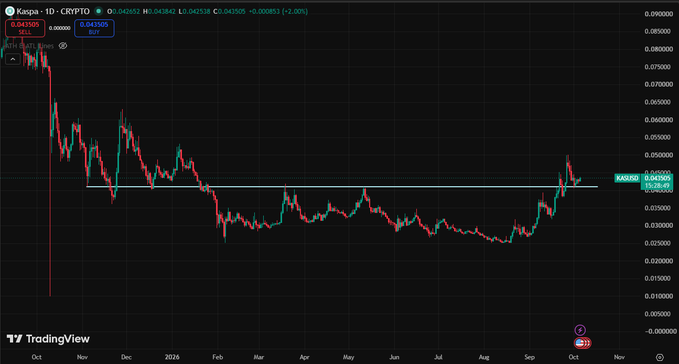
Task: Click the Aug label on time axis
Action: click(x=484, y=357)
